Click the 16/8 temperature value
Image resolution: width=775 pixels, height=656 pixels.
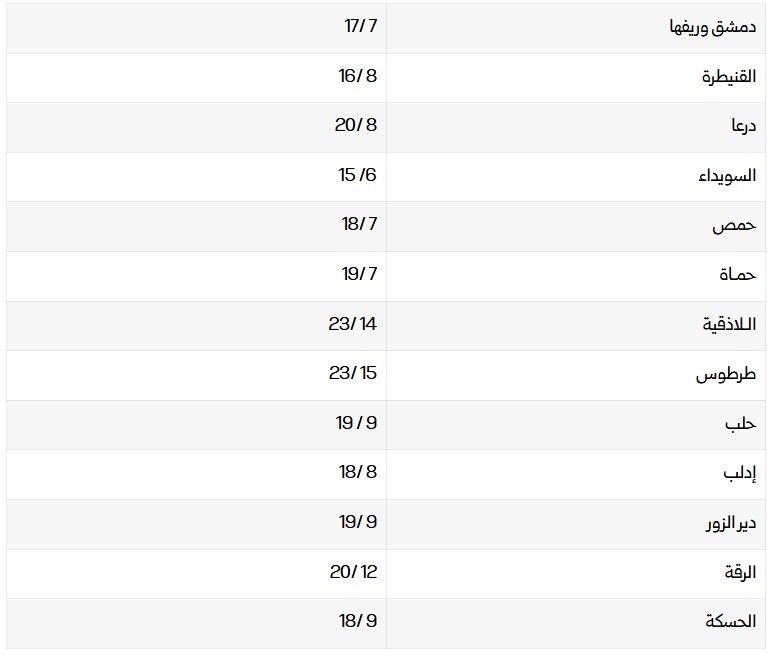tap(357, 76)
